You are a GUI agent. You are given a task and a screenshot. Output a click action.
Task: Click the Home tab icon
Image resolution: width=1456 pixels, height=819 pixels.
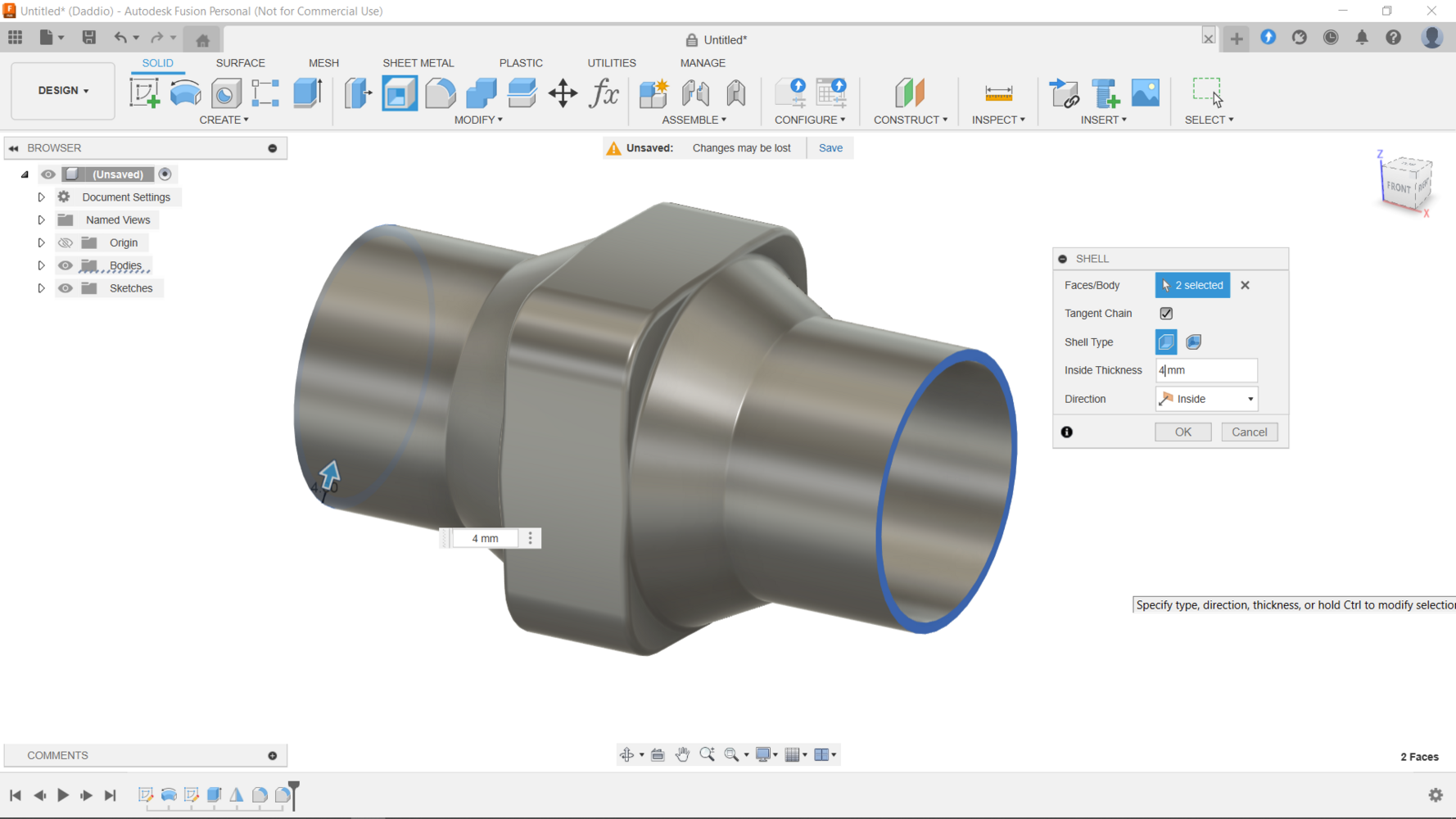pyautogui.click(x=202, y=40)
